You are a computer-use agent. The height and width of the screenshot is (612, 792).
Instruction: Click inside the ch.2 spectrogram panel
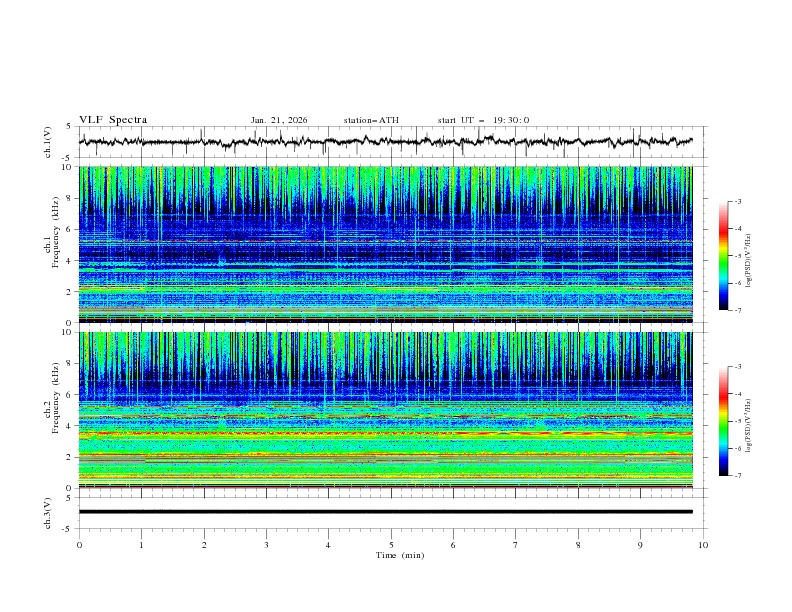tap(386, 410)
